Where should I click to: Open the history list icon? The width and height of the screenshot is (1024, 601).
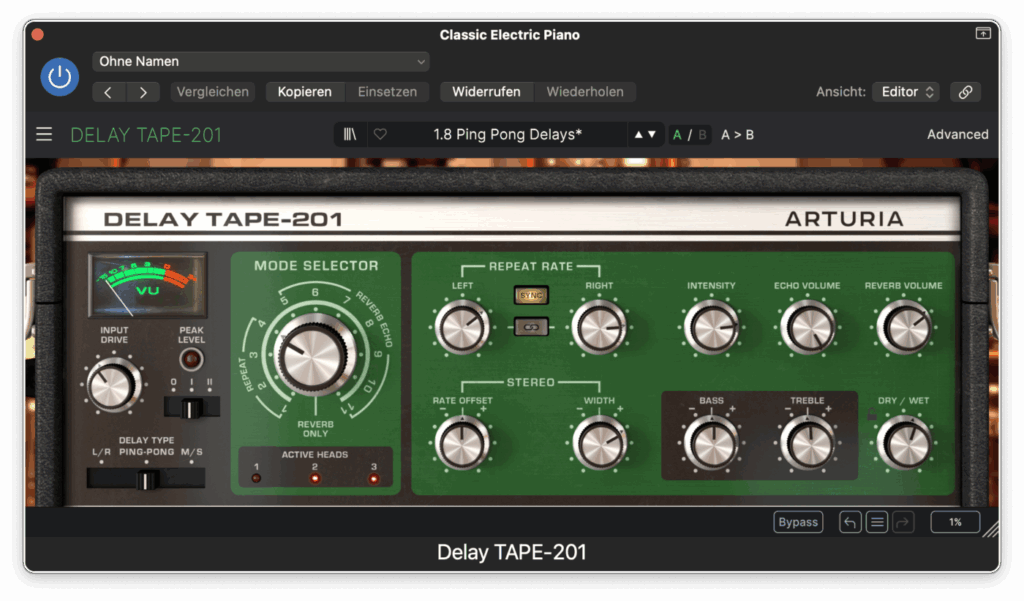pos(877,522)
